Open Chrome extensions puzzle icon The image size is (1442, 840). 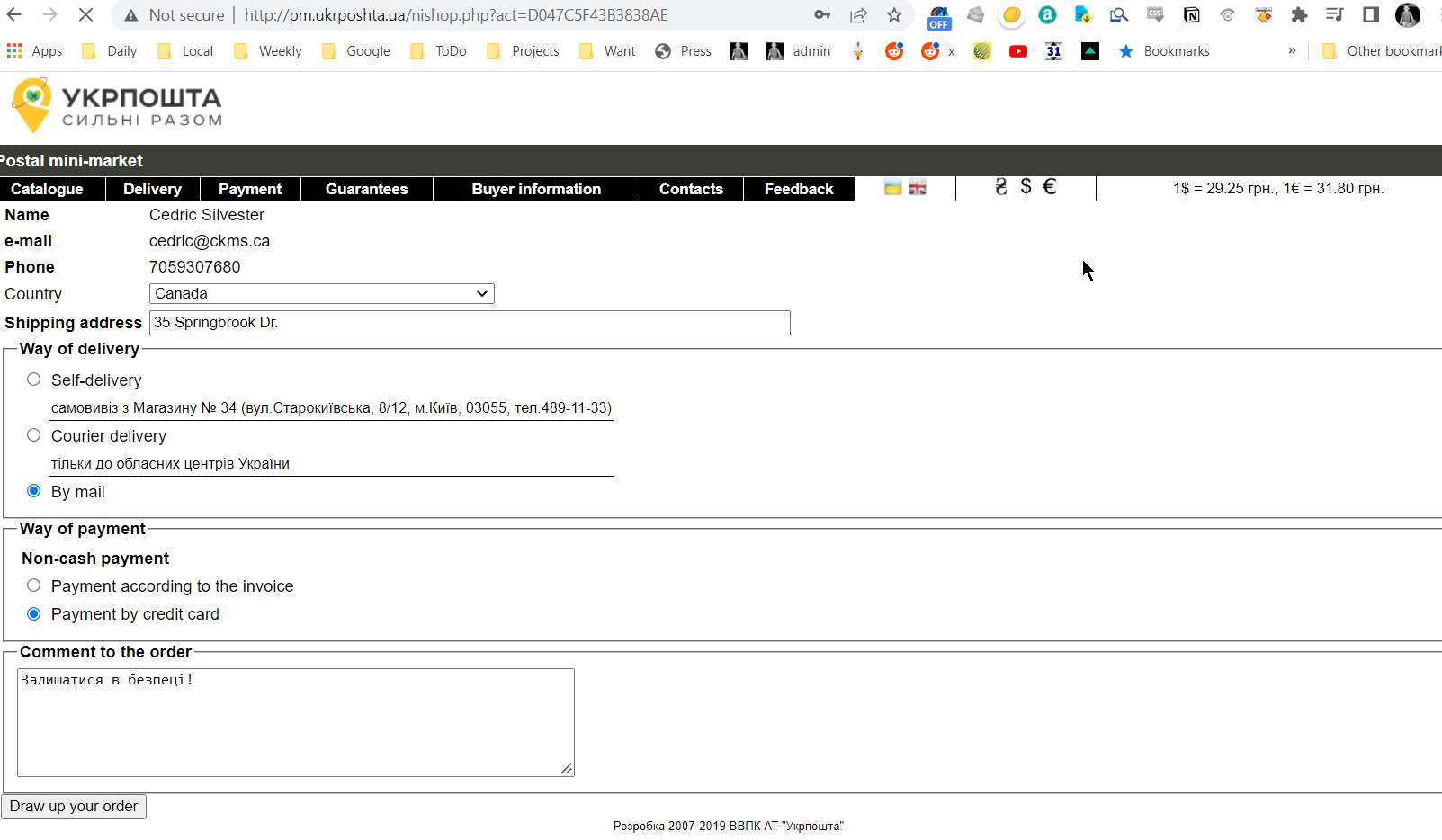coord(1298,15)
